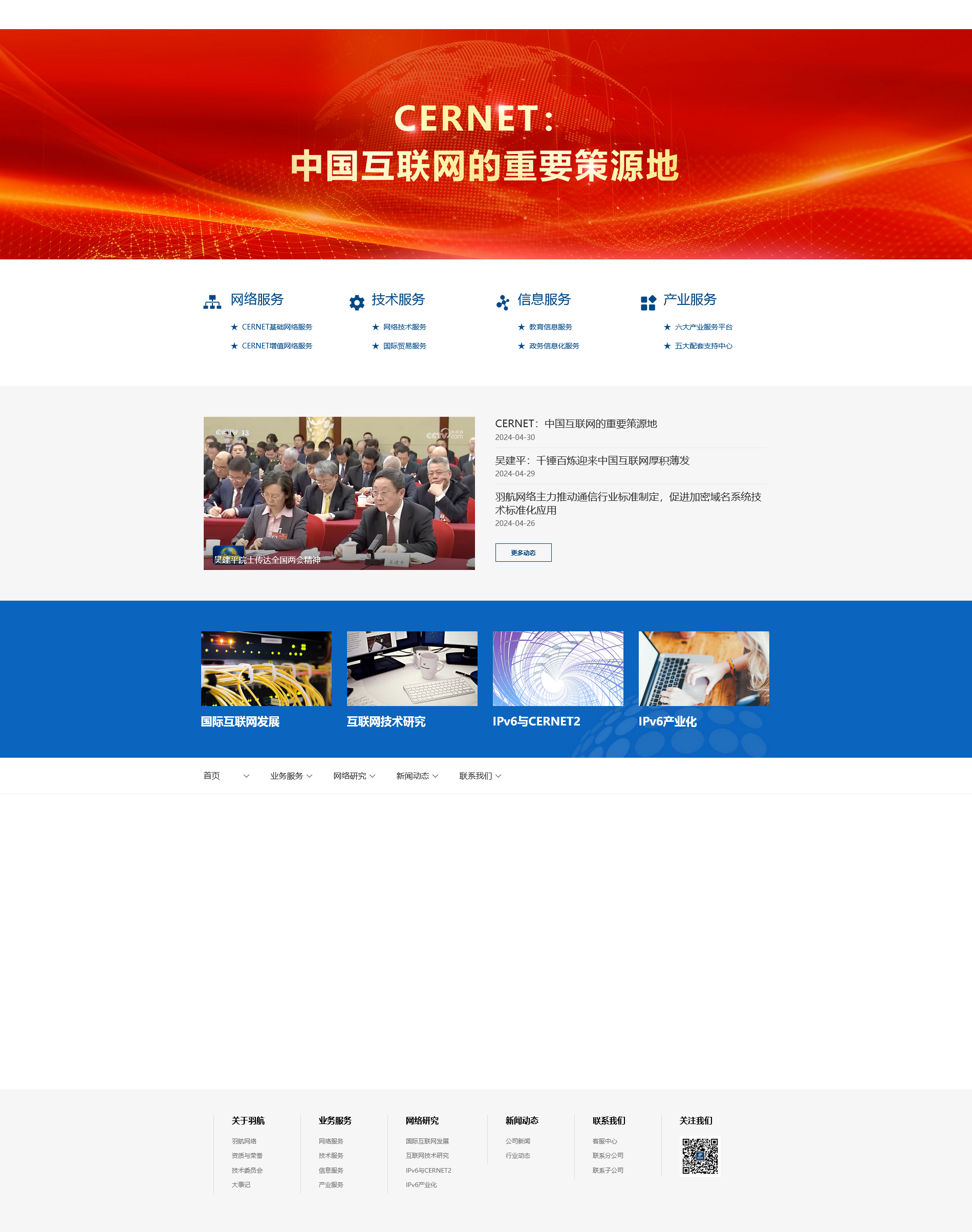This screenshot has height=1232, width=972.
Task: Click the IPv6与CERNET2 spiral thumbnail
Action: [558, 668]
